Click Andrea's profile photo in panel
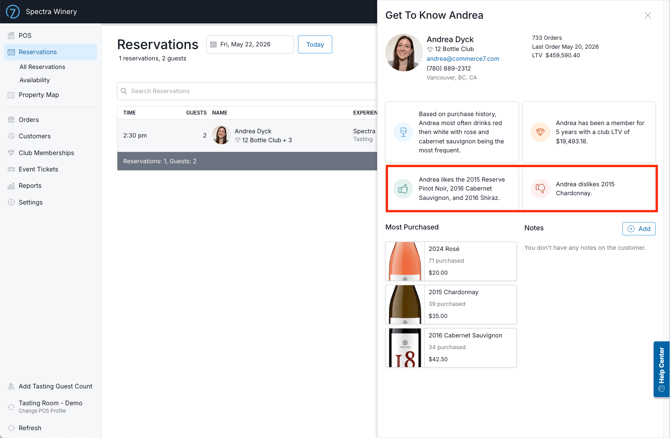 [x=404, y=52]
